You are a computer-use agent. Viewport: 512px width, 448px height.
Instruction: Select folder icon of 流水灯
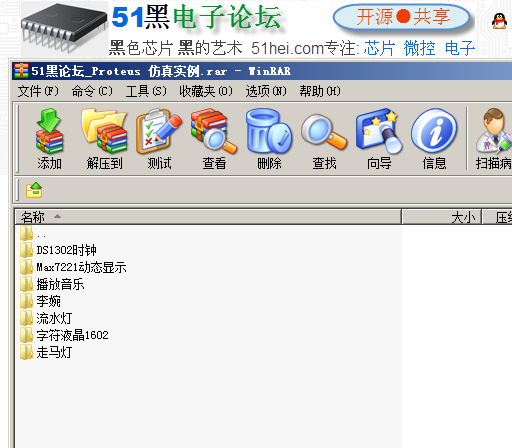tap(26, 318)
